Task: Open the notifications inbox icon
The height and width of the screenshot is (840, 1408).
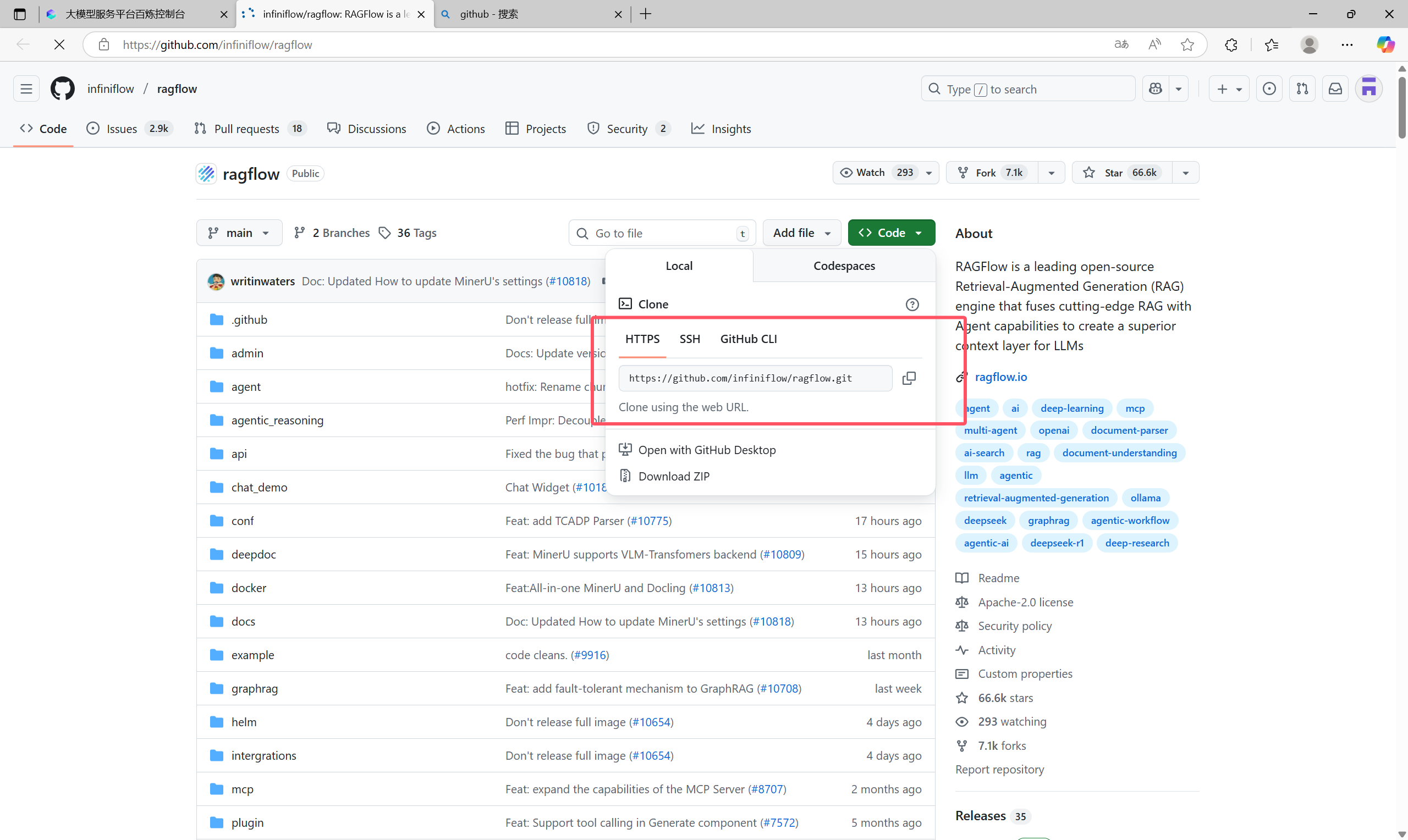Action: (1335, 89)
